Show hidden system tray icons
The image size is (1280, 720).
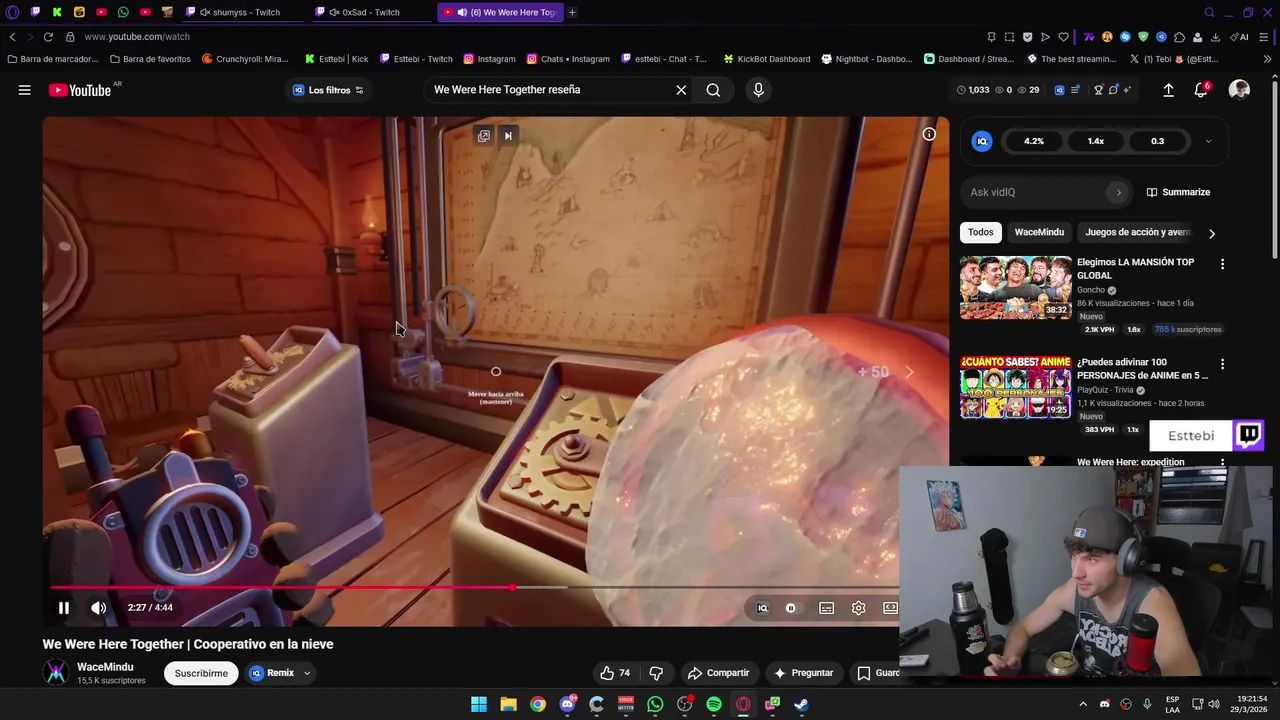tap(1083, 704)
